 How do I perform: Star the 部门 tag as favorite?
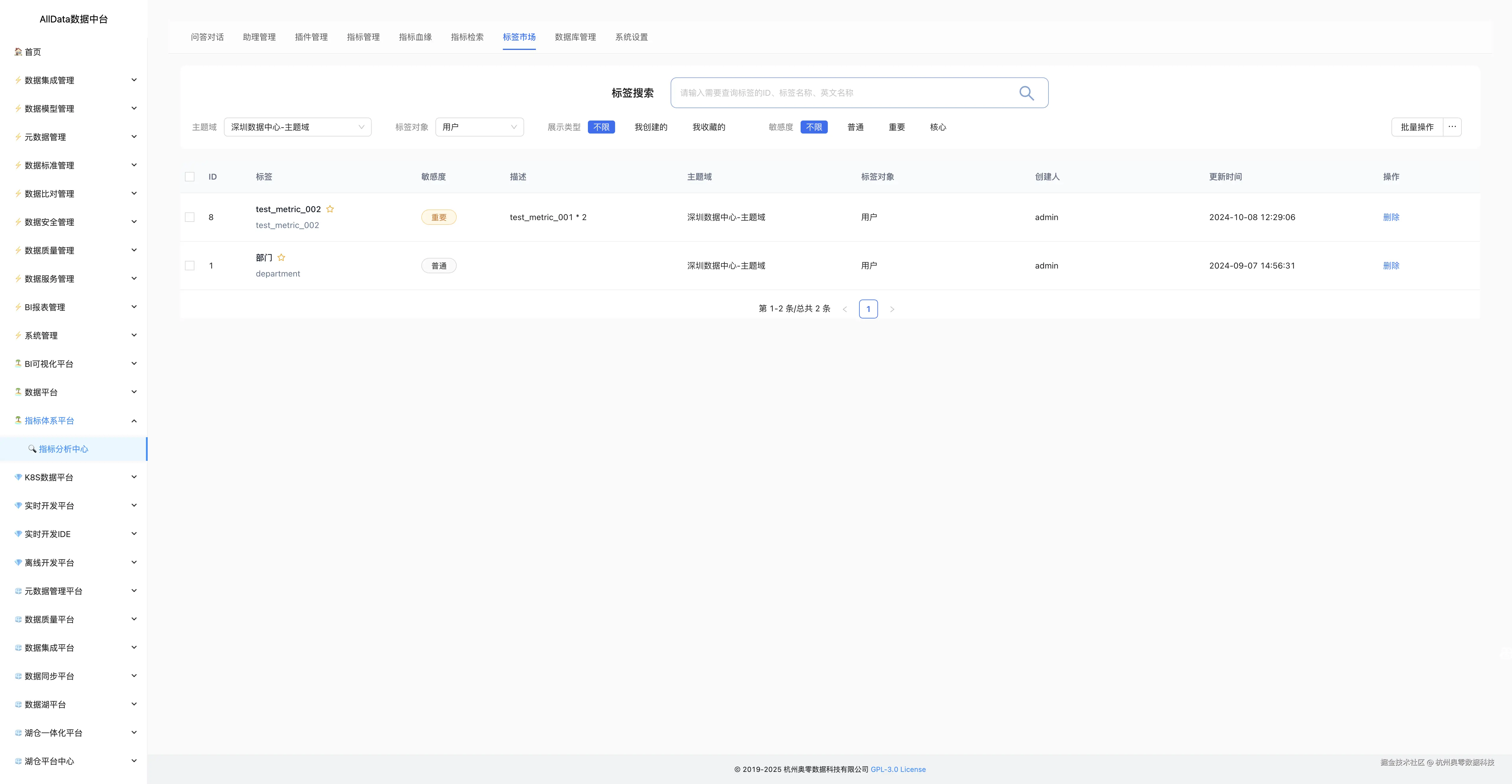pos(281,258)
